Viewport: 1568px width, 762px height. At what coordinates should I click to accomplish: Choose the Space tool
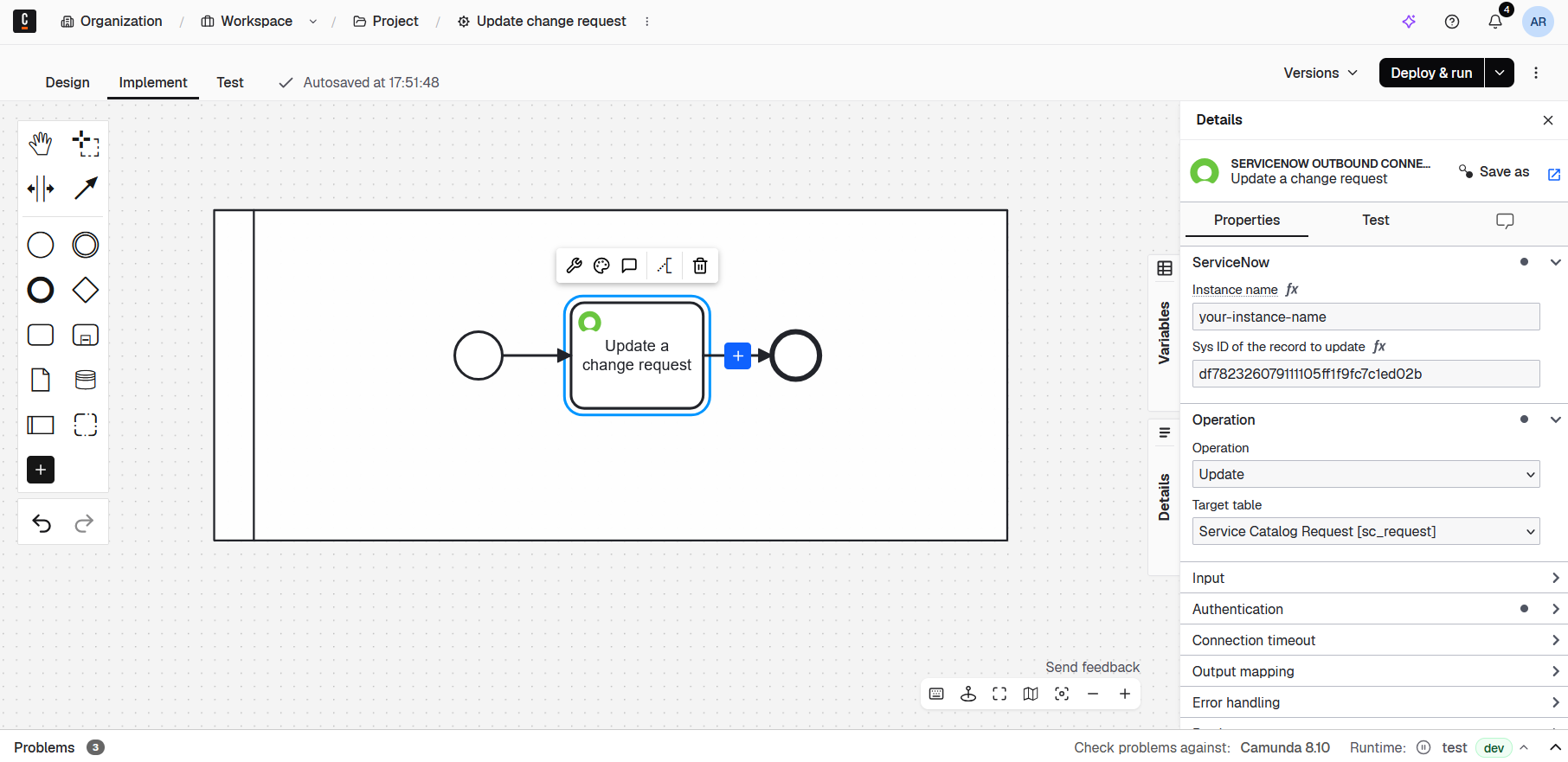click(41, 189)
